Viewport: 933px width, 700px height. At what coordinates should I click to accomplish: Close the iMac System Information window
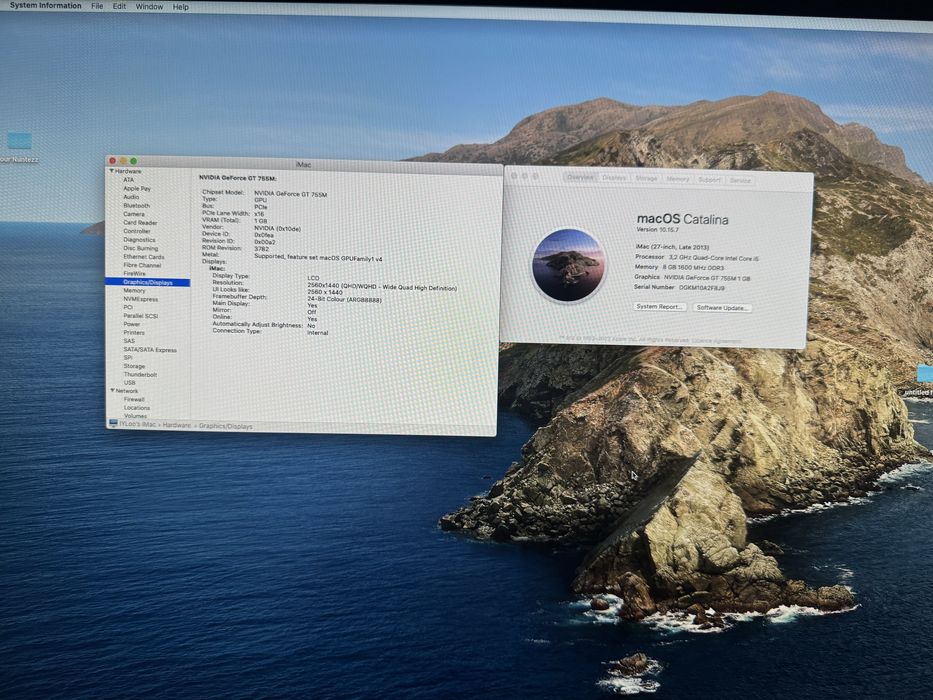[112, 161]
